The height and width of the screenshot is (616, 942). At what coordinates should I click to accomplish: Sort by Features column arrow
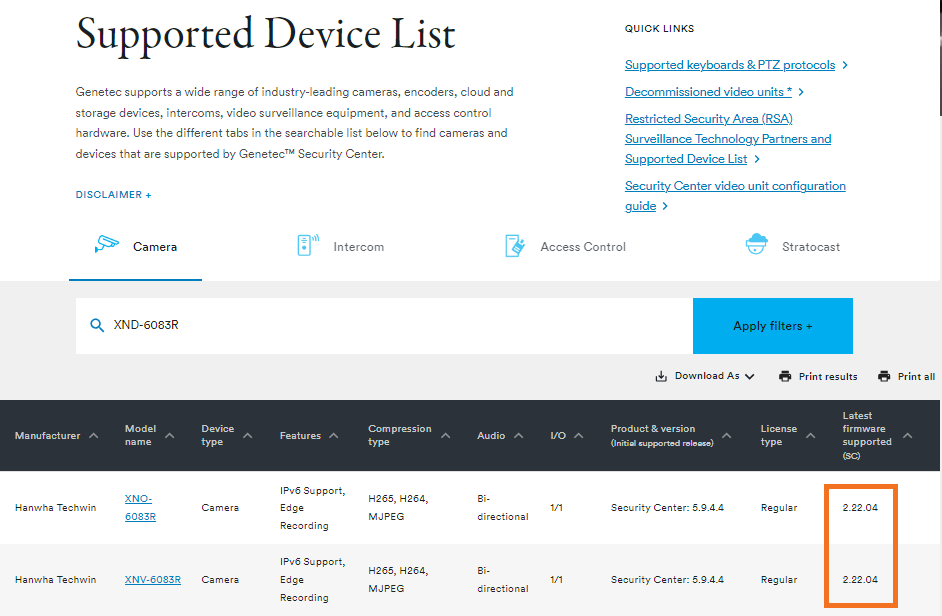click(334, 435)
